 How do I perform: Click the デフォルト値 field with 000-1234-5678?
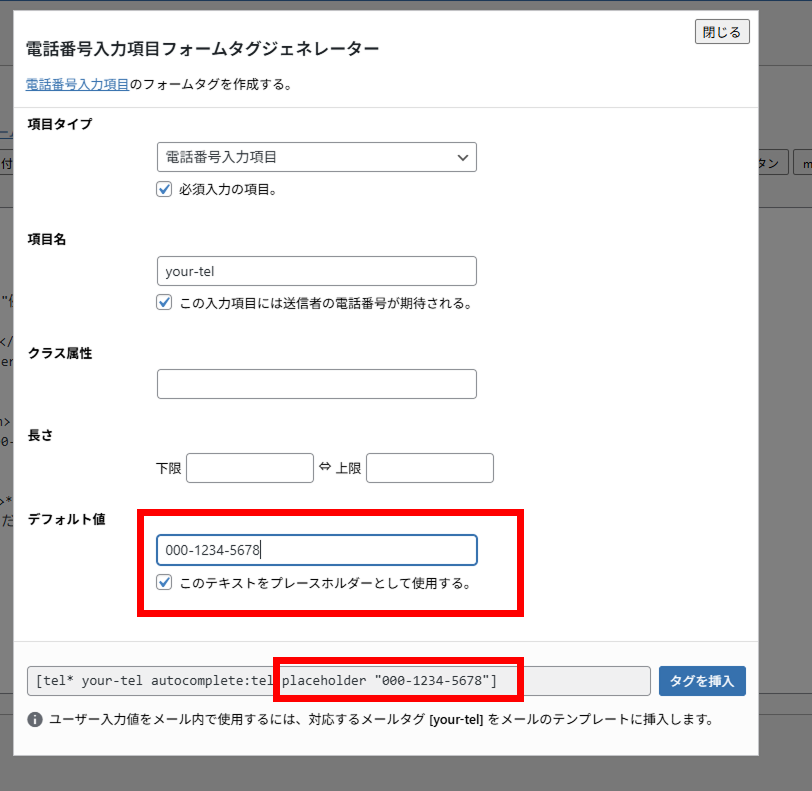pos(316,550)
